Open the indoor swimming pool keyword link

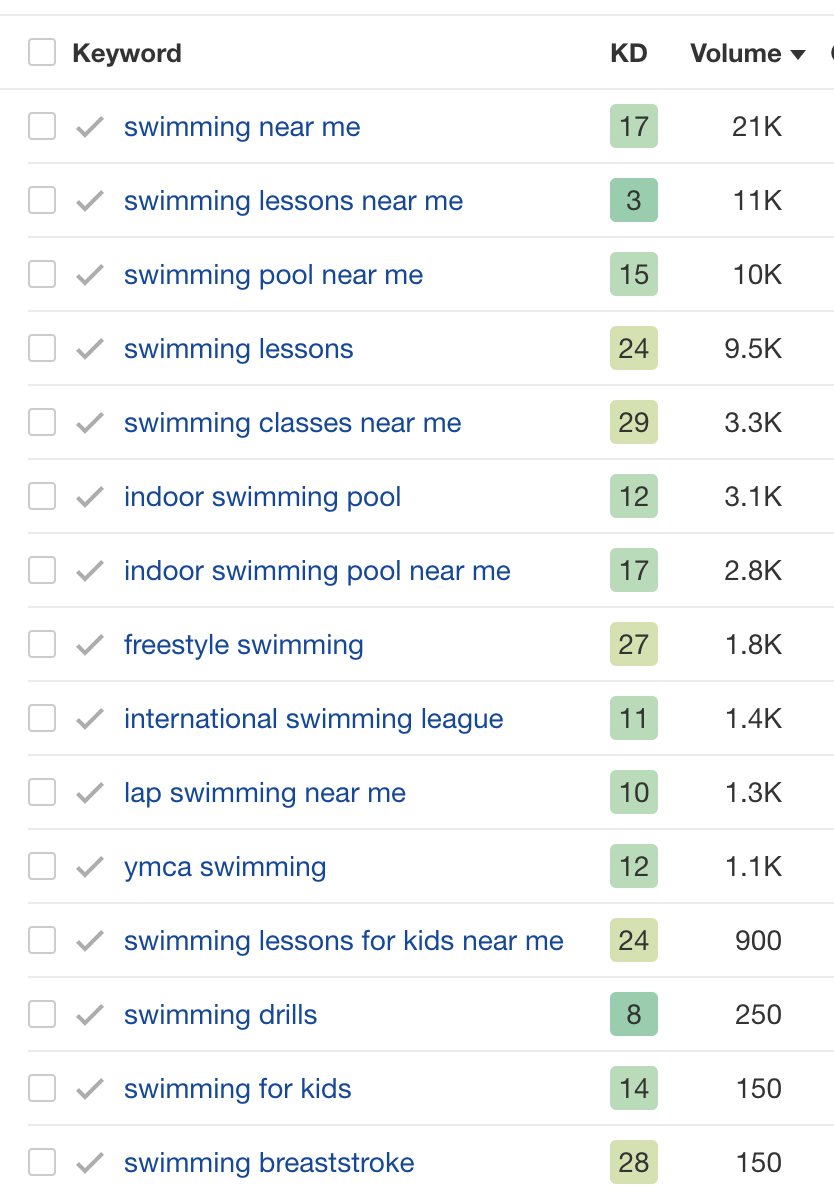[x=262, y=497]
